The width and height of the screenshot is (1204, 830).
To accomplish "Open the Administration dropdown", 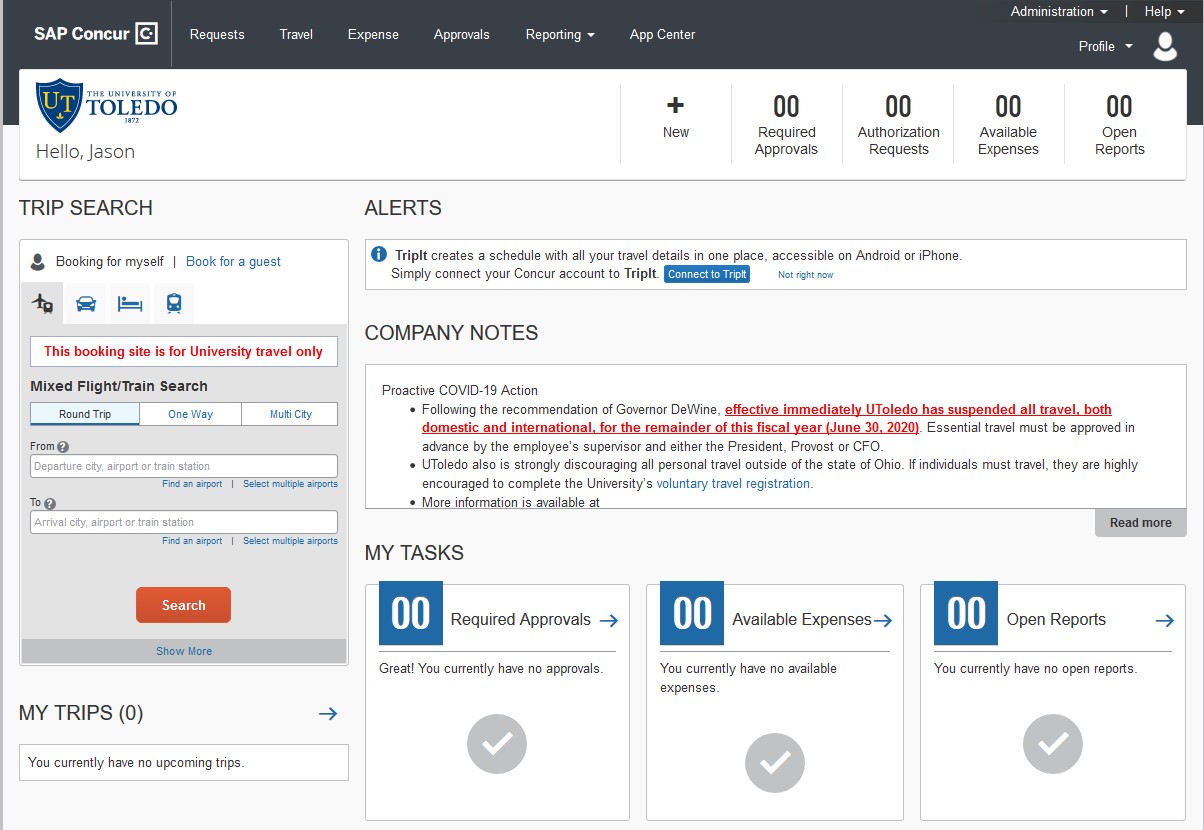I will pos(1059,12).
